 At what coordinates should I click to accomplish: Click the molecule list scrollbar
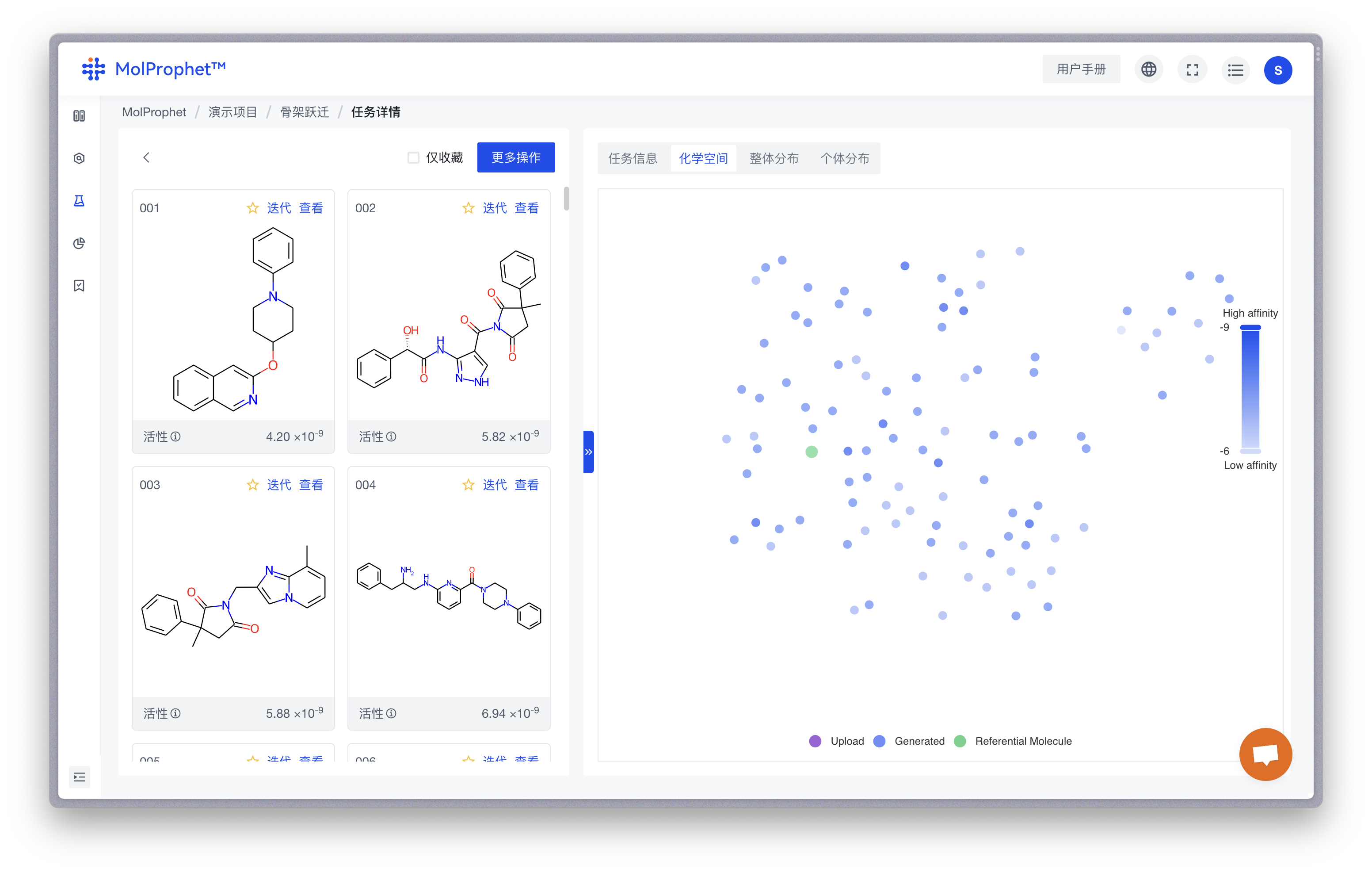pyautogui.click(x=566, y=199)
